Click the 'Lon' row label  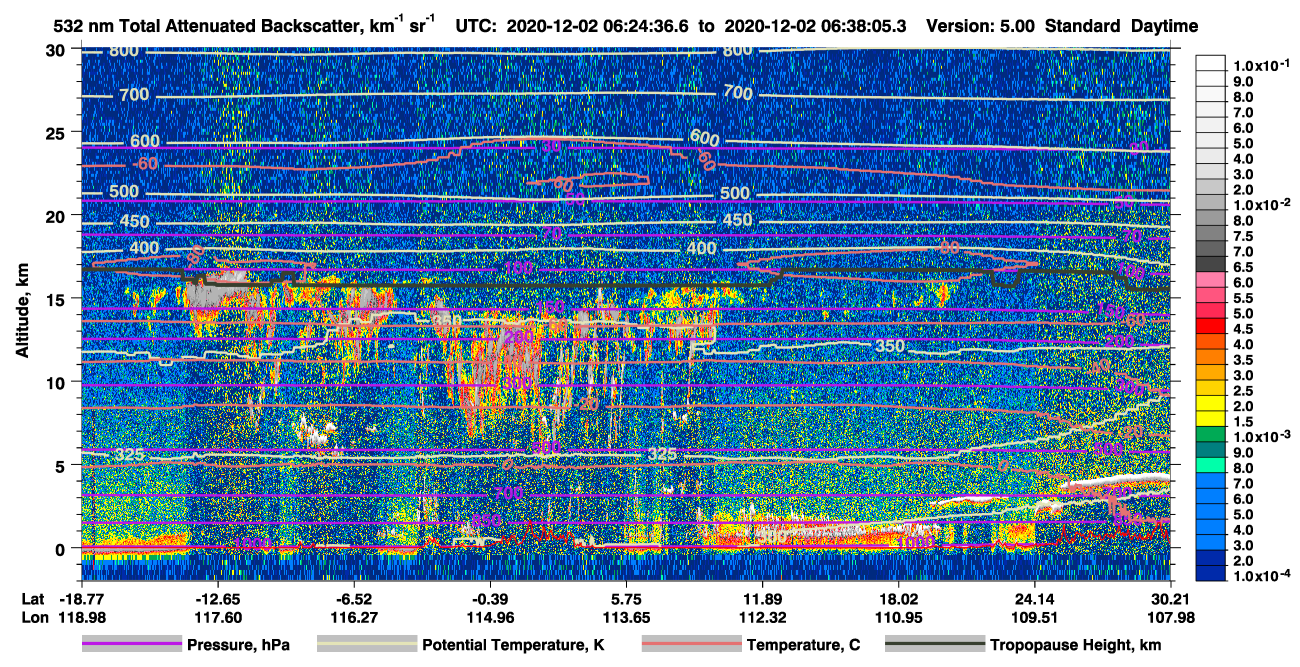pos(33,617)
